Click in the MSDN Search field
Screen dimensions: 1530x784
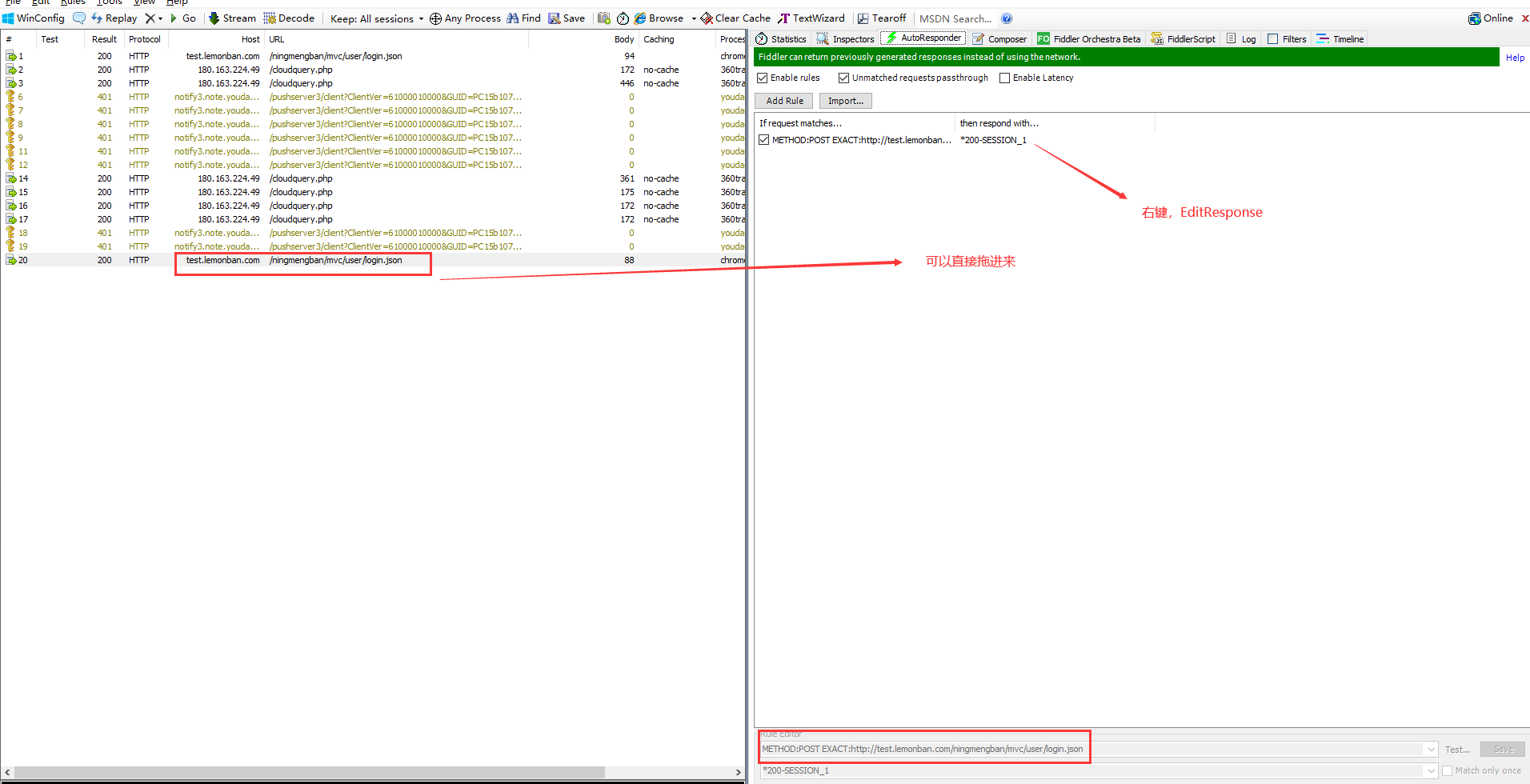955,18
